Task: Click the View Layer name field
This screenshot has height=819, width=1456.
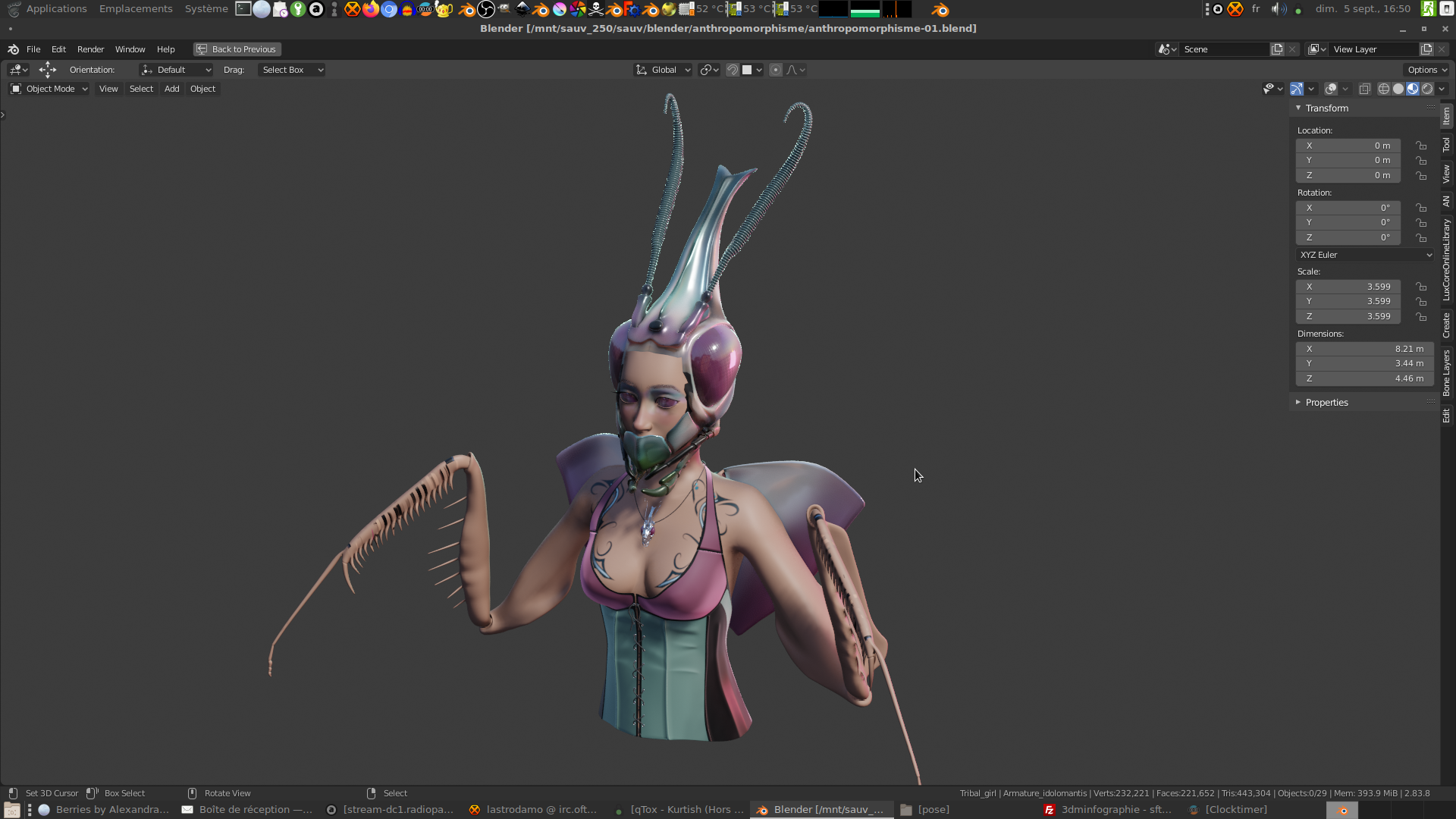Action: (x=1374, y=49)
